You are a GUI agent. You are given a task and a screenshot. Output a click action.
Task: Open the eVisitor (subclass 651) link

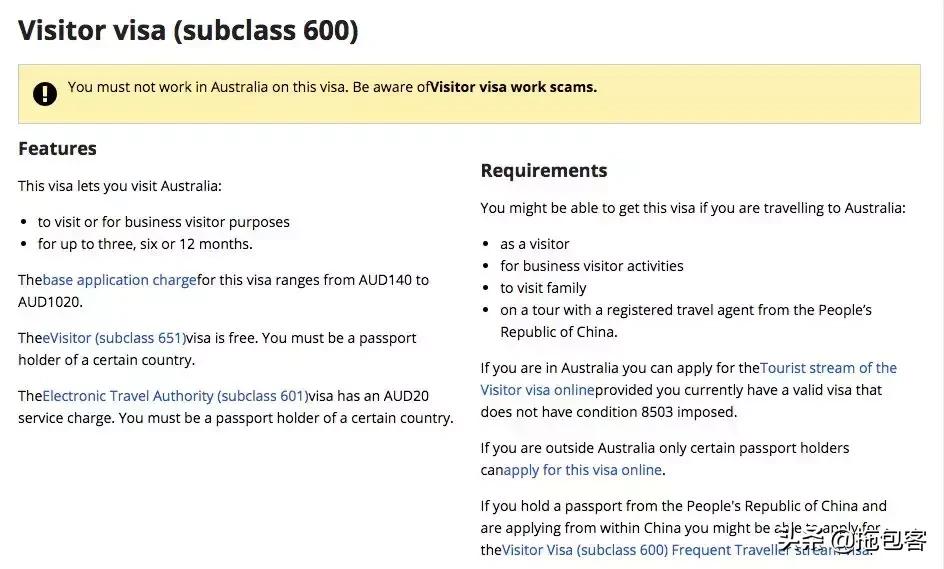pos(114,338)
